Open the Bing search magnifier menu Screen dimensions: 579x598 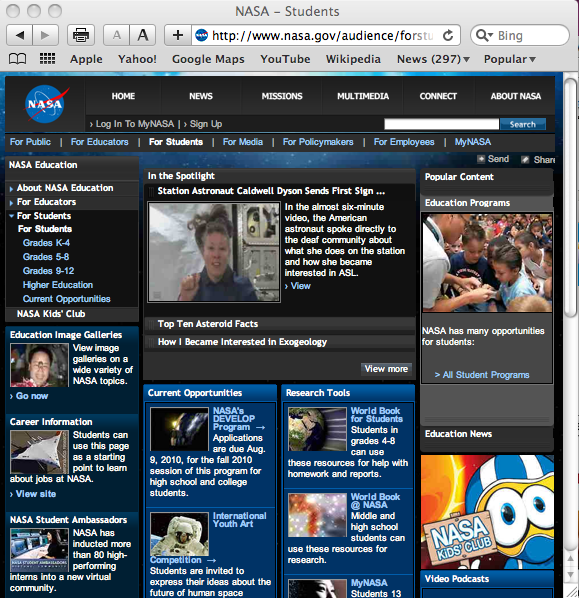484,35
